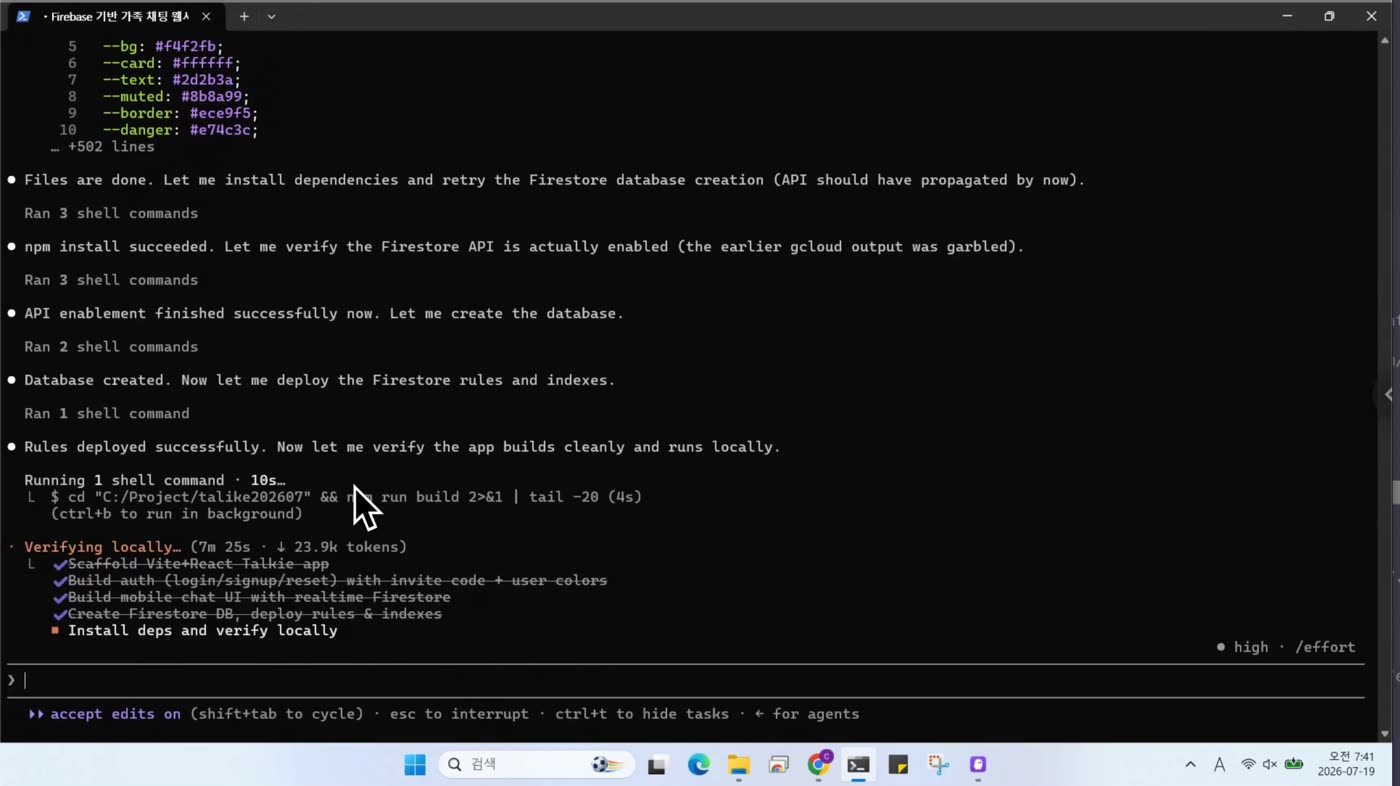Launch Microsoft Edge from taskbar
1400x786 pixels.
point(698,765)
